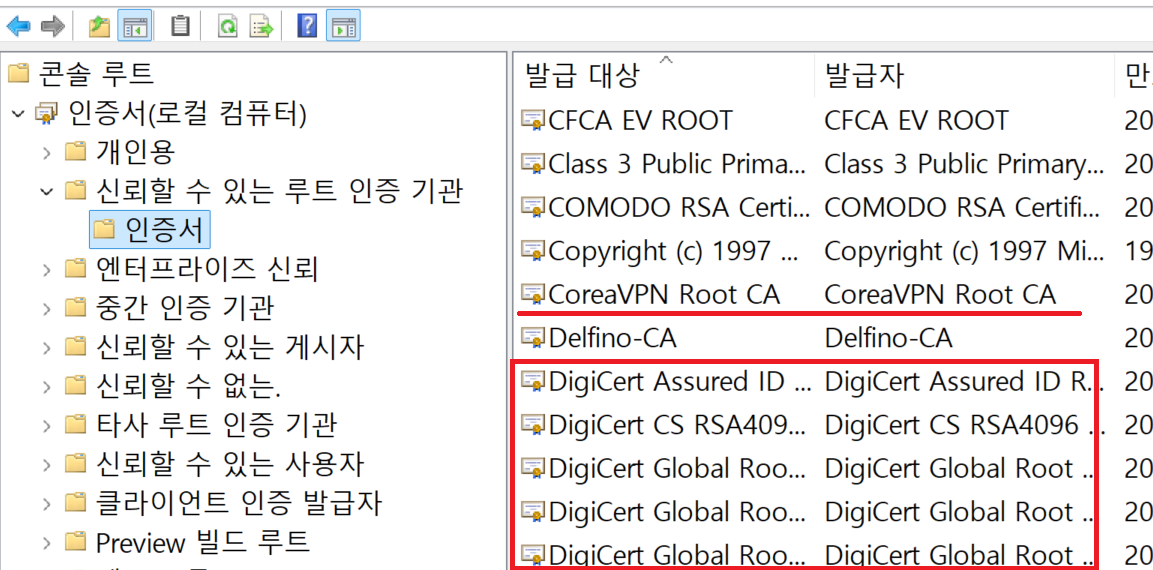Expand the 신뢰할 수 없는. chevron
The image size is (1153, 570).
click(47, 387)
